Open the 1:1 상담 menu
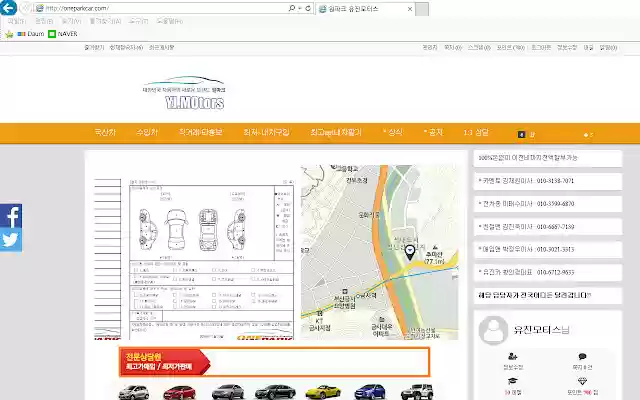This screenshot has height=400, width=640. pos(476,132)
